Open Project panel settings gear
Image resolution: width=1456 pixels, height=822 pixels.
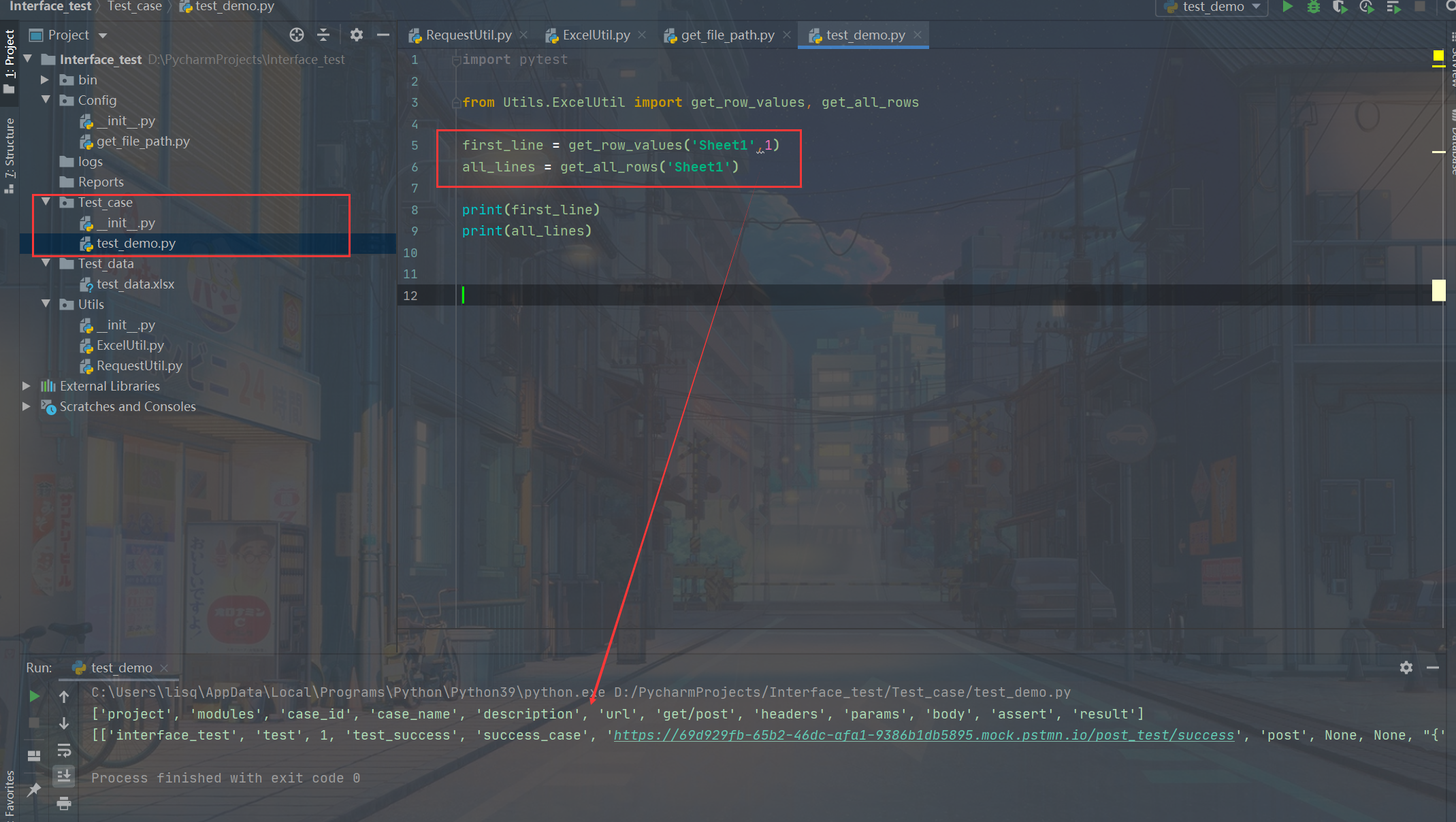[x=356, y=35]
